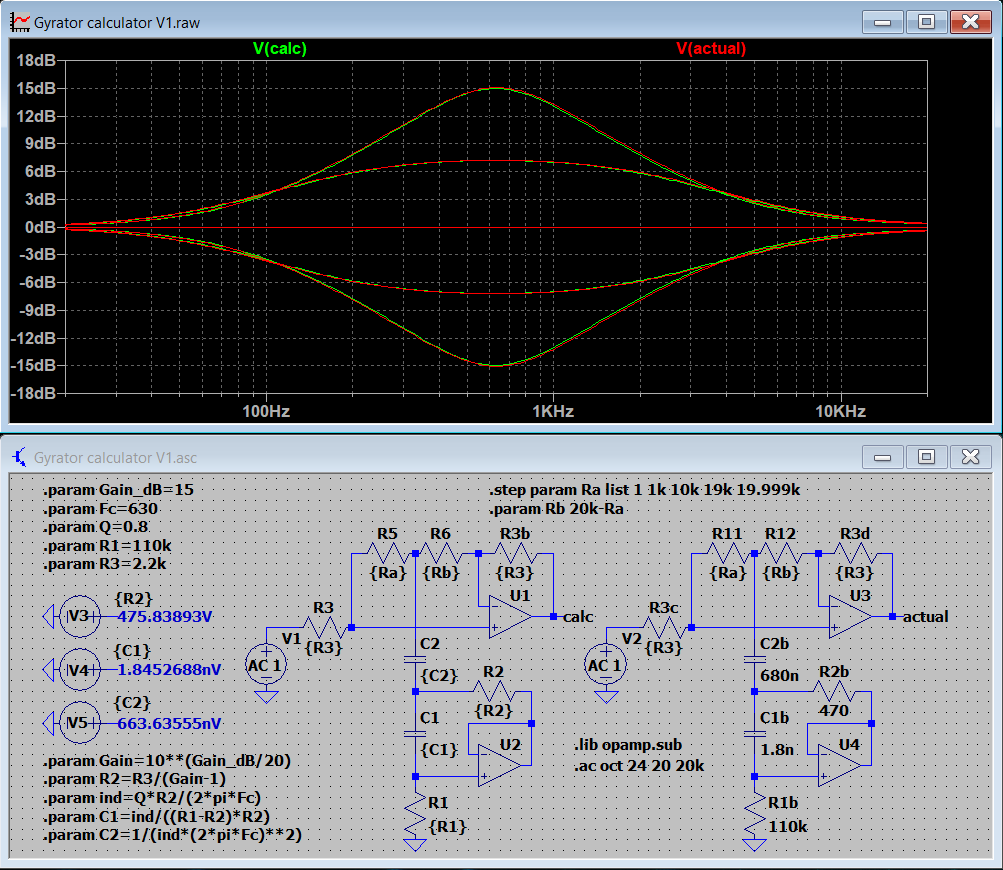The image size is (1003, 870).
Task: Click voltage source V4 symbol
Action: [x=79, y=670]
